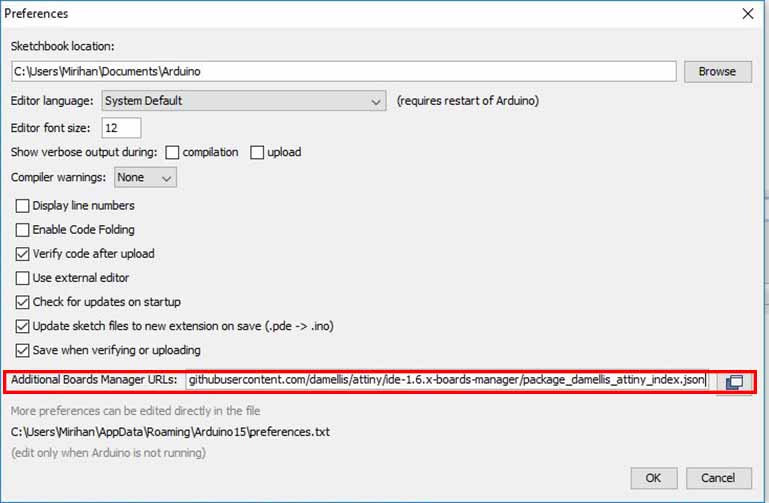This screenshot has width=769, height=503.
Task: Turn on Display line numbers
Action: click(x=23, y=206)
